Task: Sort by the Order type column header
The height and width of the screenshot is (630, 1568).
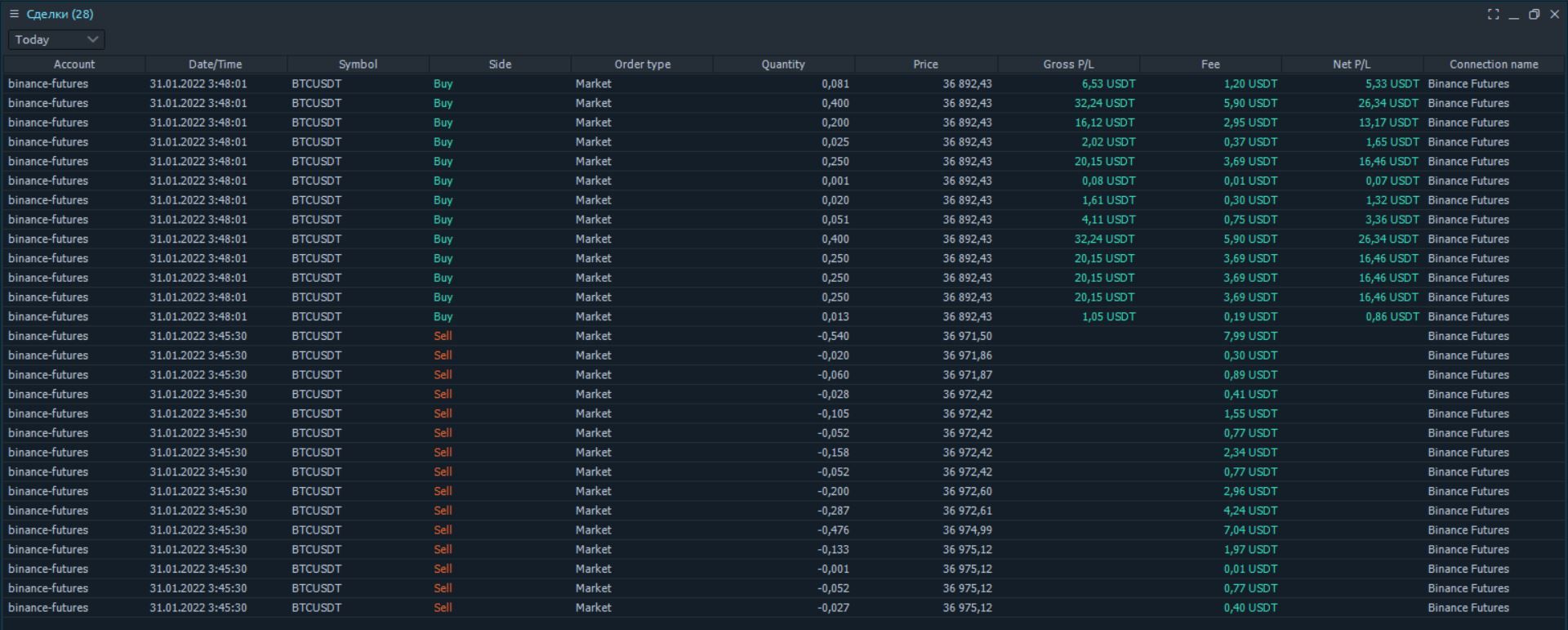Action: [642, 64]
